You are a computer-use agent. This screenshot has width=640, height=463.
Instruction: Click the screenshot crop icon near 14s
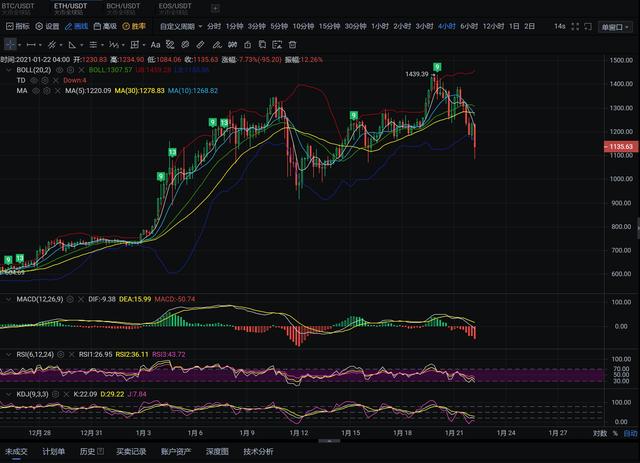coord(588,27)
